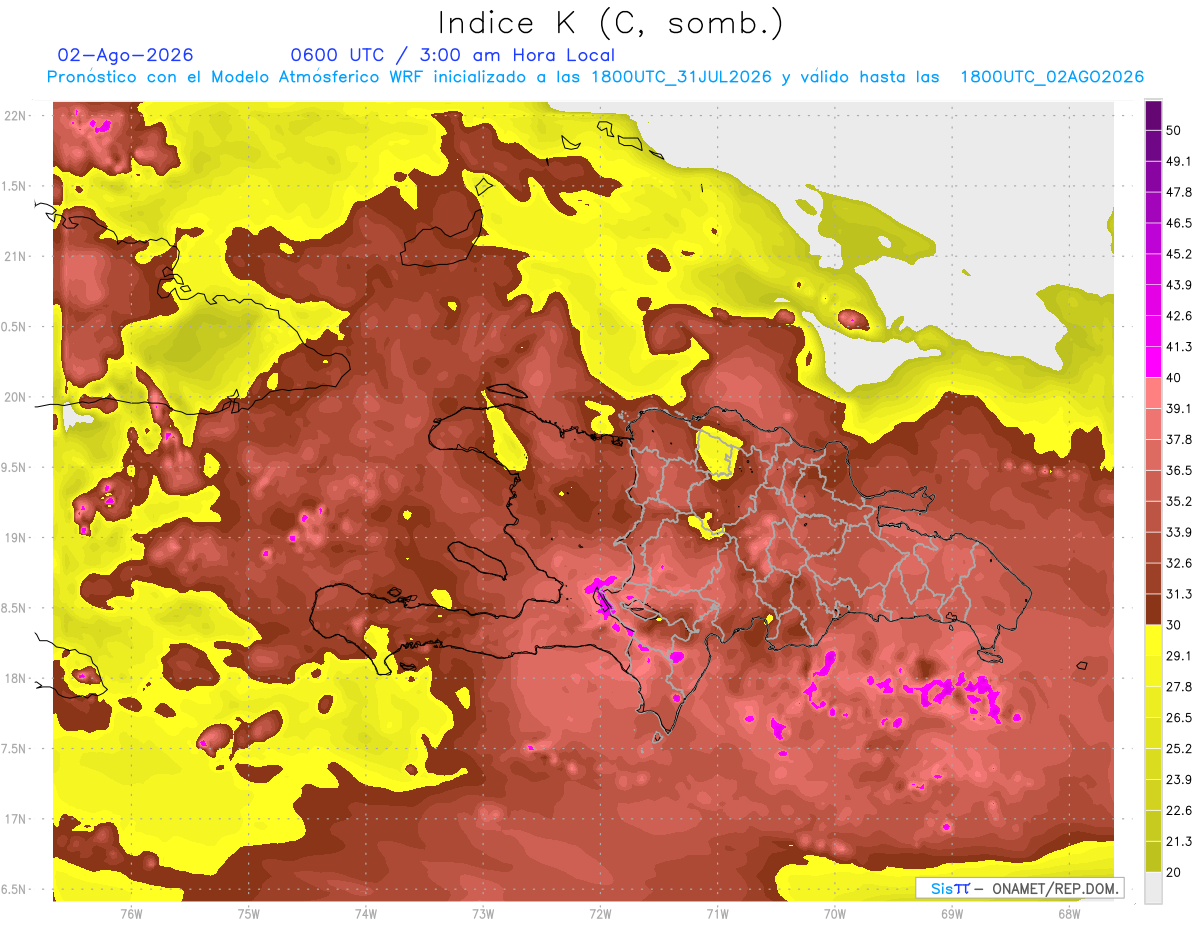
Task: Click the colorbar value '39.1'
Action: pyautogui.click(x=1179, y=408)
